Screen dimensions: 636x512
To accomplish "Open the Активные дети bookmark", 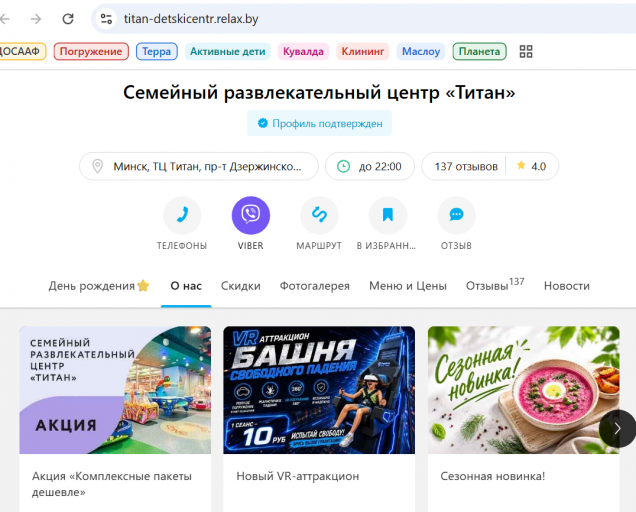I will (x=228, y=52).
